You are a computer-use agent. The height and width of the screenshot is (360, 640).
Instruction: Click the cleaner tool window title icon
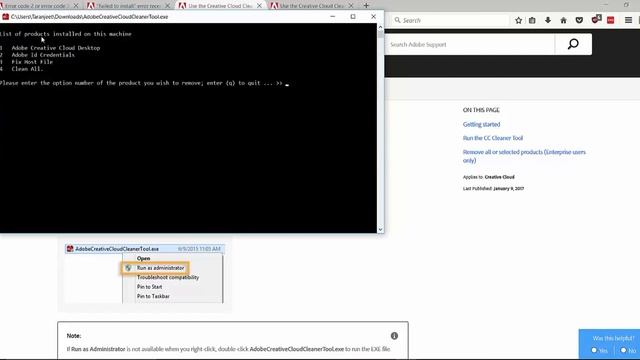coord(5,17)
